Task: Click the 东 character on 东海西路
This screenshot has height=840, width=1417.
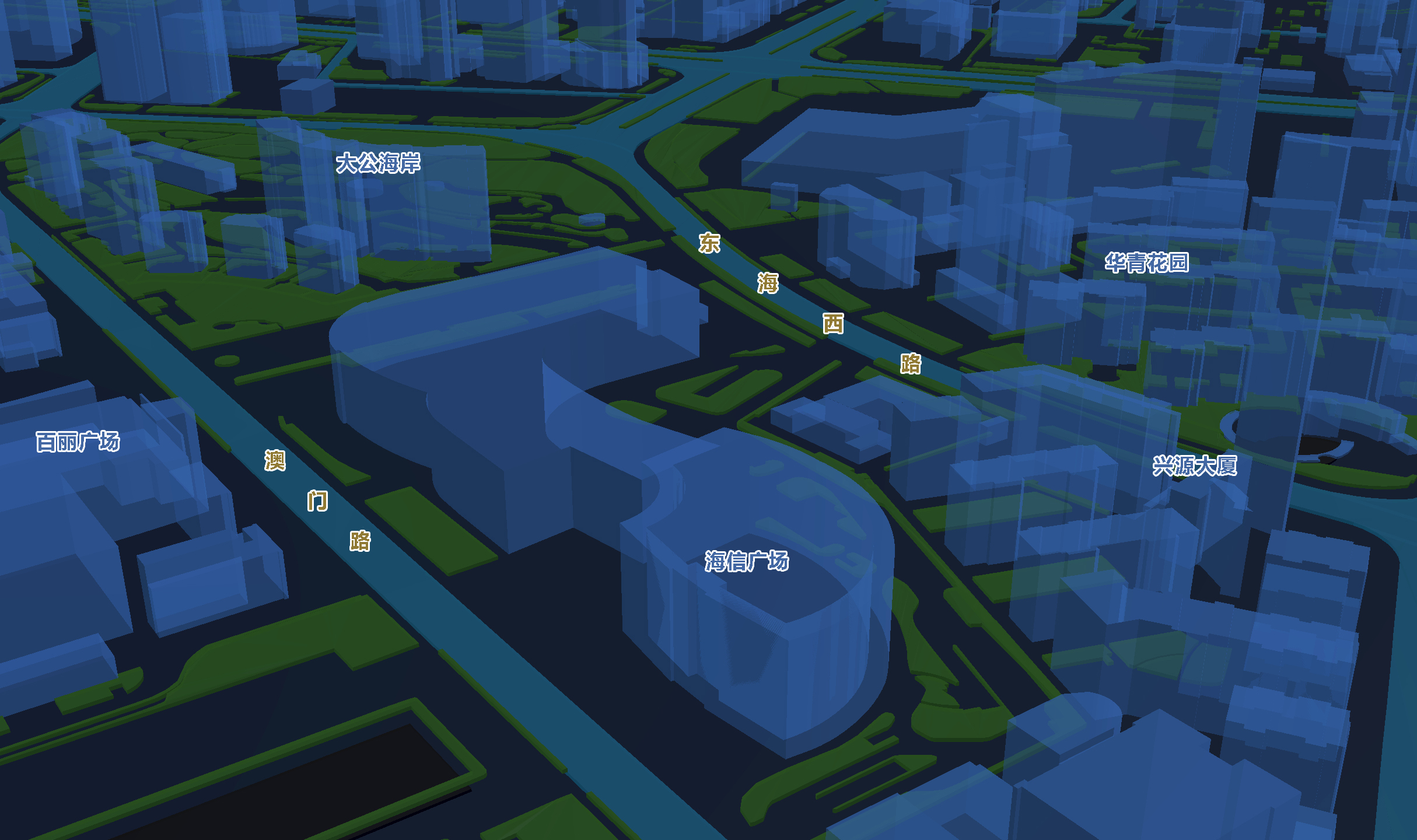Action: tap(709, 243)
